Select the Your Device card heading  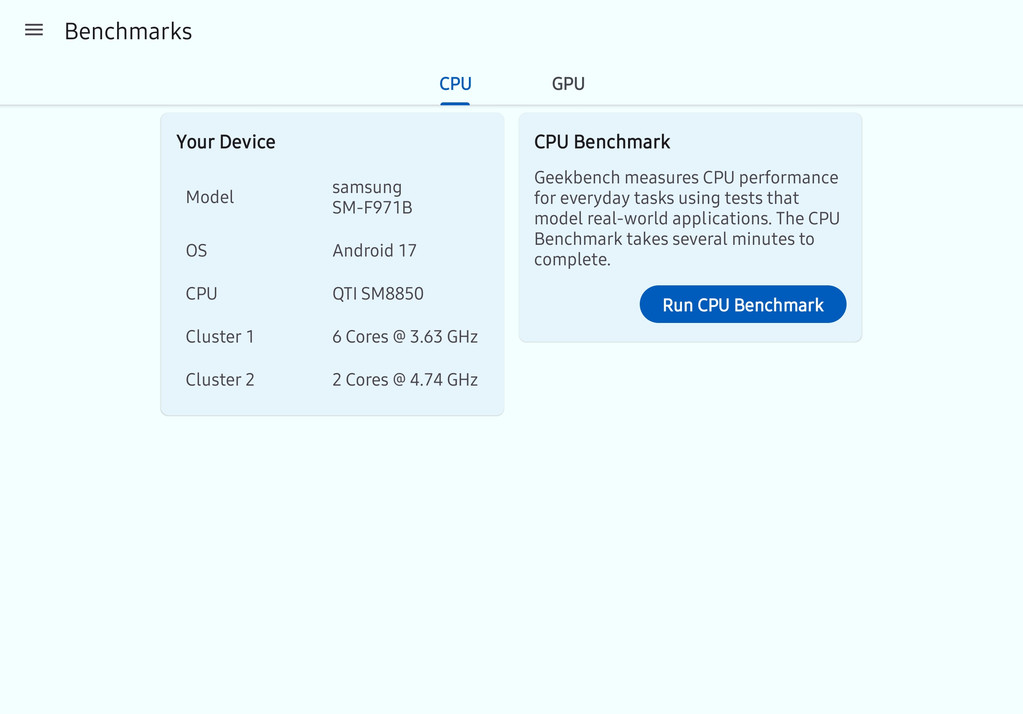pyautogui.click(x=226, y=142)
